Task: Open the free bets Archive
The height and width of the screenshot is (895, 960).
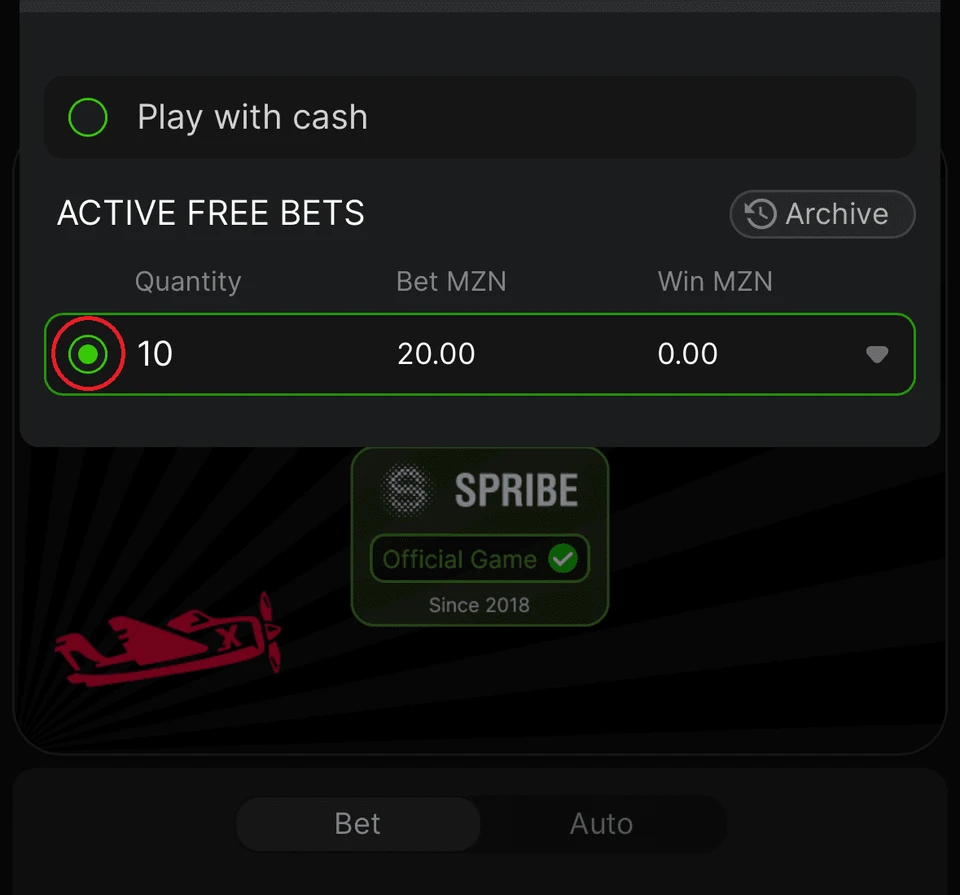Action: 822,214
